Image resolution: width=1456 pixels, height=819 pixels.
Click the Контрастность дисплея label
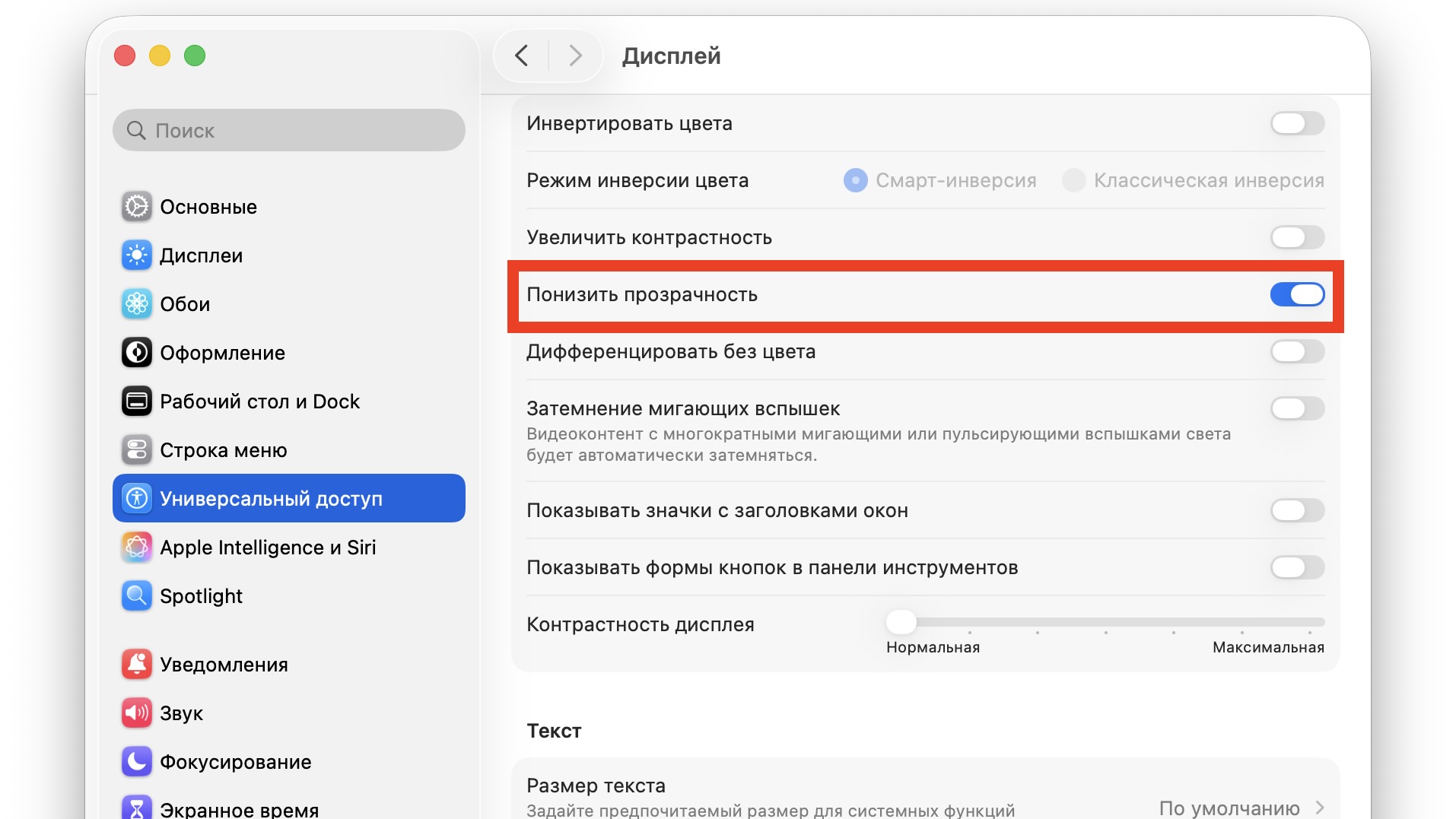(x=641, y=624)
